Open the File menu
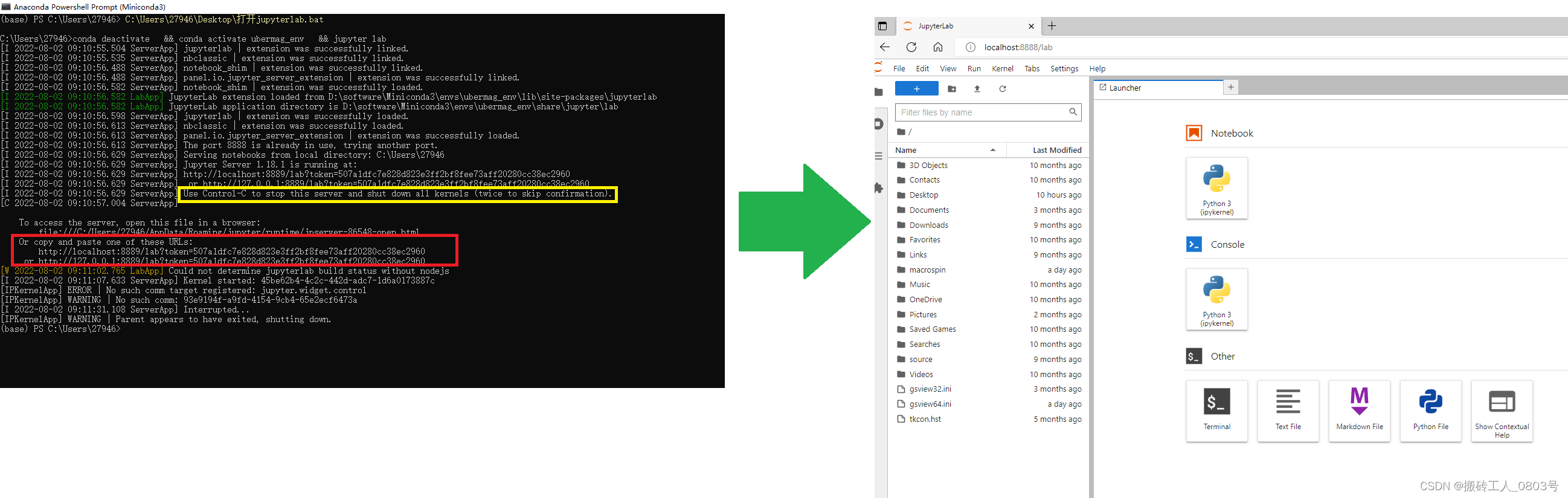This screenshot has height=498, width=1568. (x=899, y=69)
